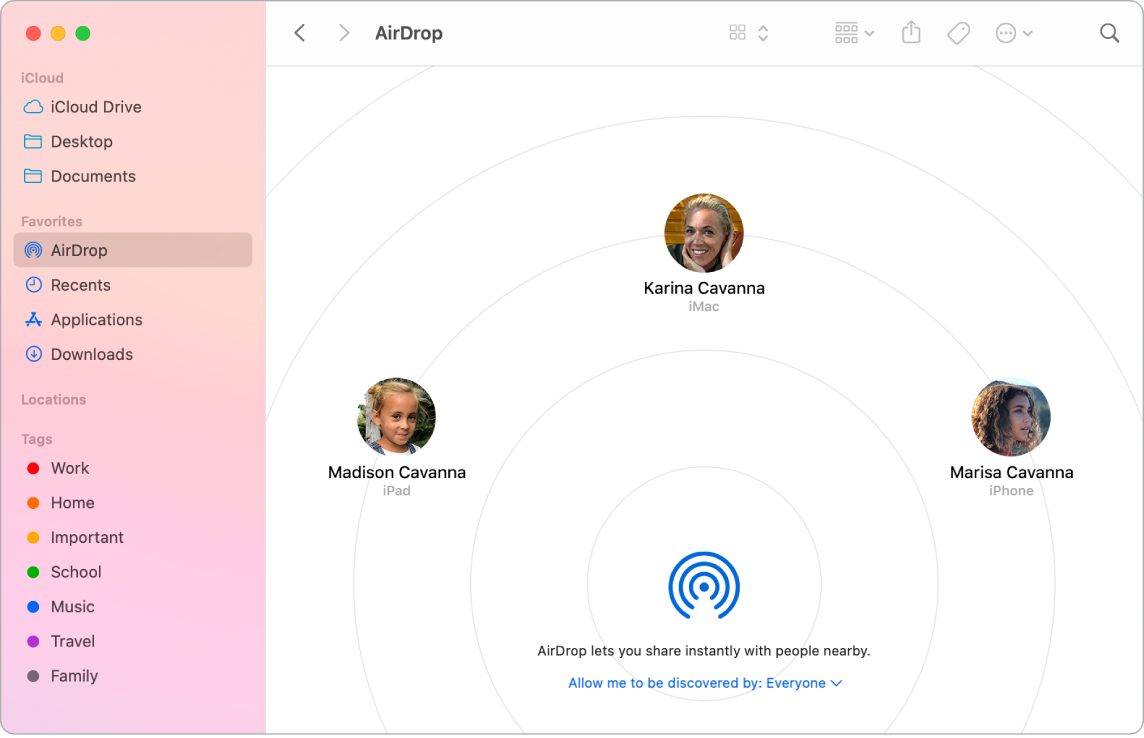
Task: Open Search in the Finder toolbar
Action: pos(1109,32)
